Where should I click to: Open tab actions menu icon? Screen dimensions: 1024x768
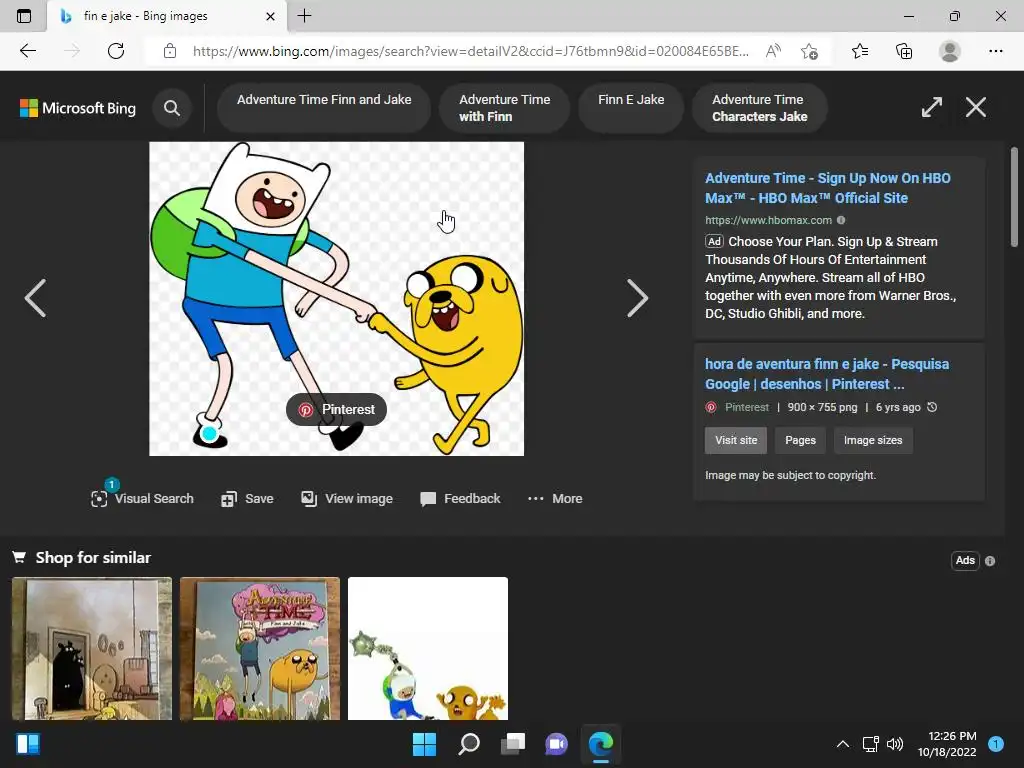pos(24,16)
